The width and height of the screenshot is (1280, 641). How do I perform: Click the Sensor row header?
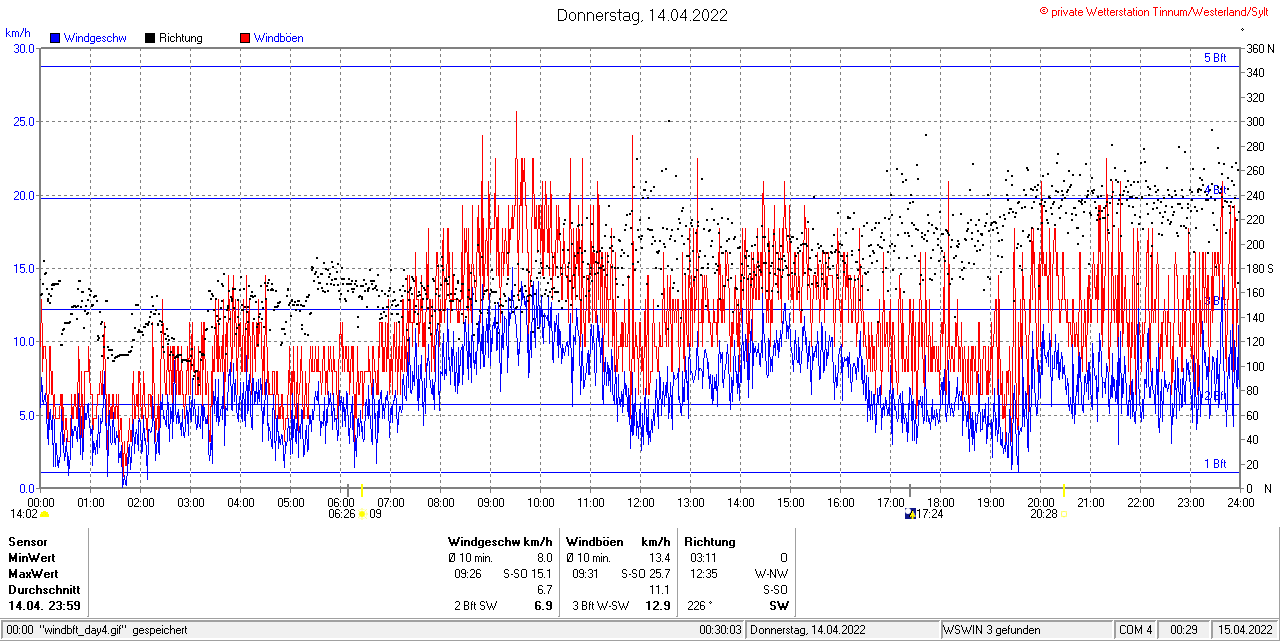click(x=27, y=542)
